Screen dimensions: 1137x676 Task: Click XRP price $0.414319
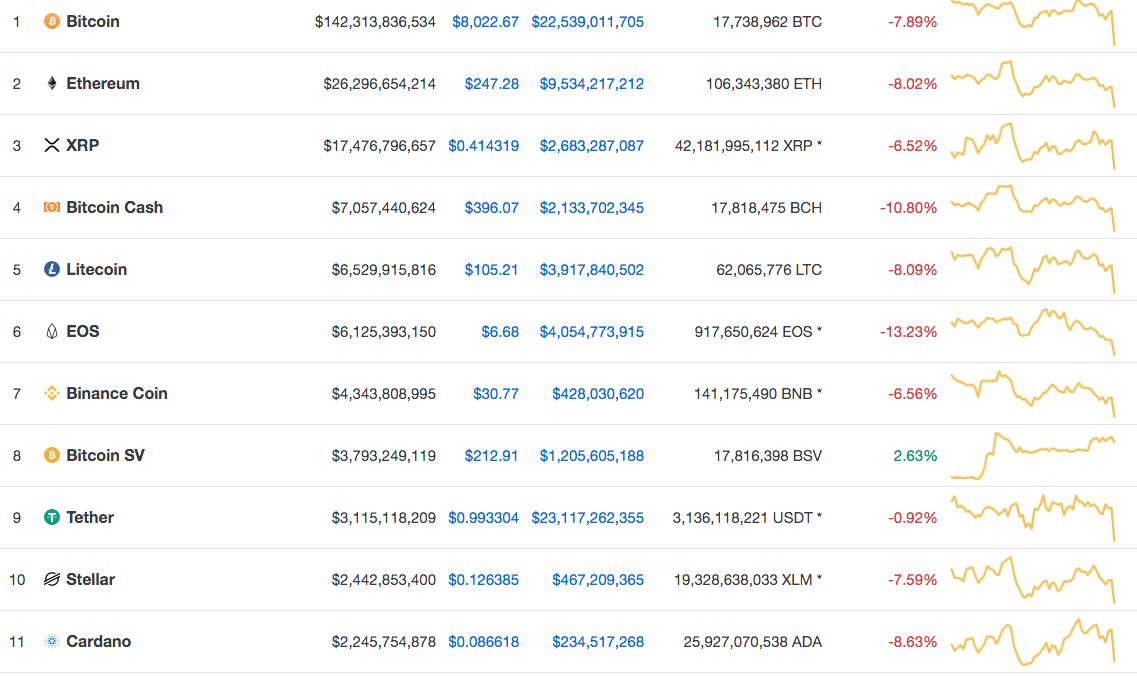click(483, 145)
